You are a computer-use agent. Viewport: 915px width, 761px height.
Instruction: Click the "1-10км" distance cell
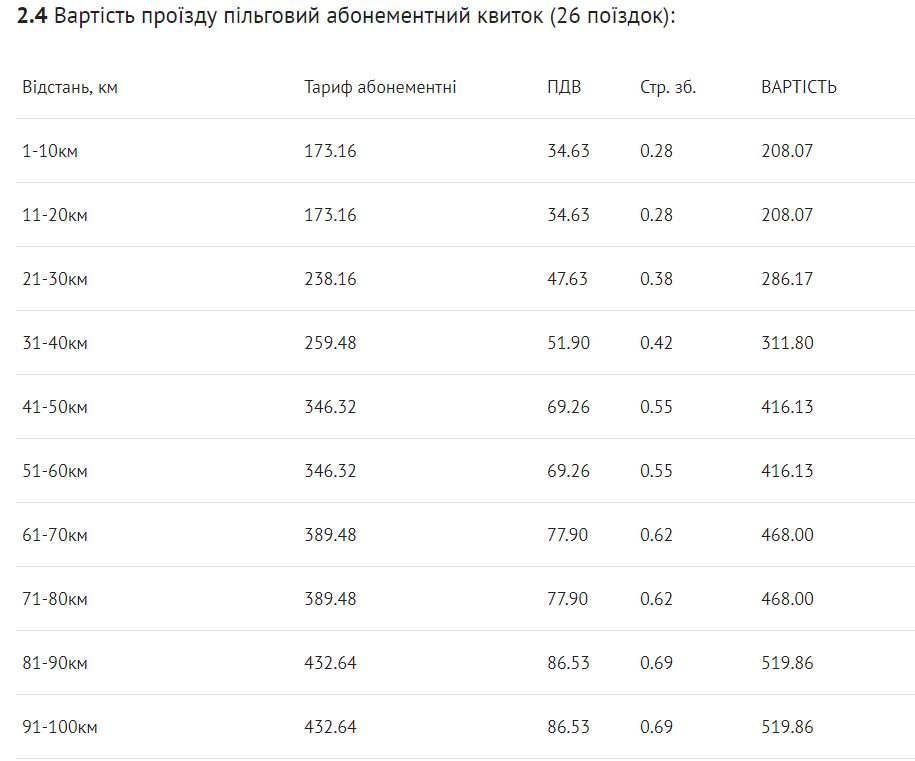(51, 151)
